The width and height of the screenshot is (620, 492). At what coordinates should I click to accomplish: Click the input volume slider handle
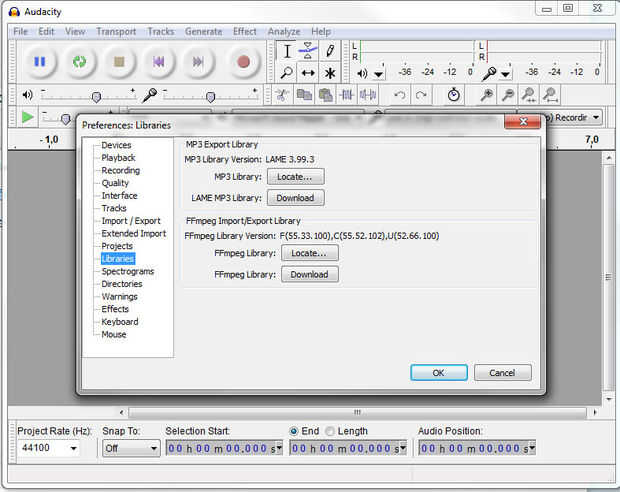coord(211,97)
